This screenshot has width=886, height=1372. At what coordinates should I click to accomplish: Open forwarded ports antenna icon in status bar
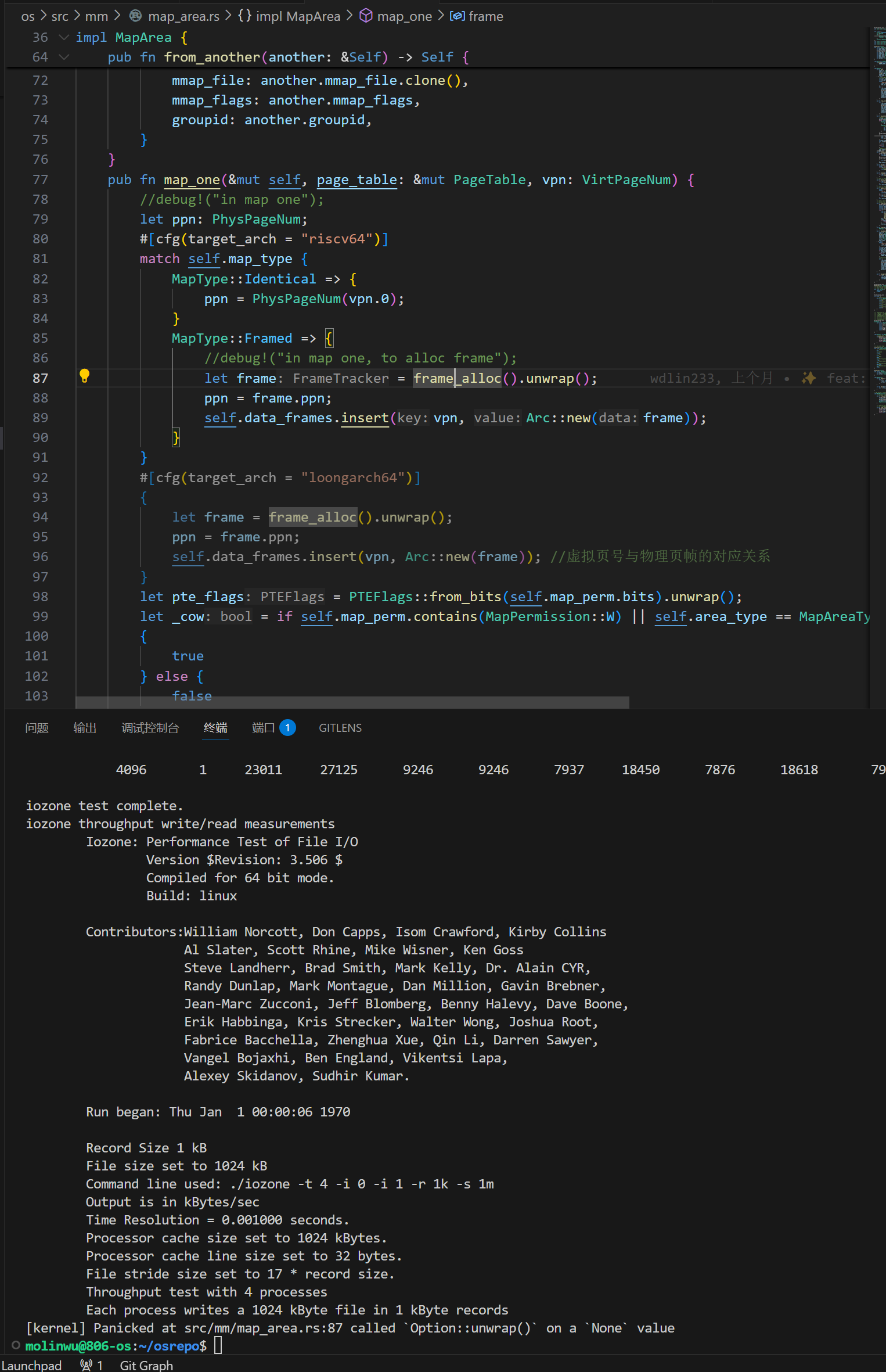coord(87,1365)
